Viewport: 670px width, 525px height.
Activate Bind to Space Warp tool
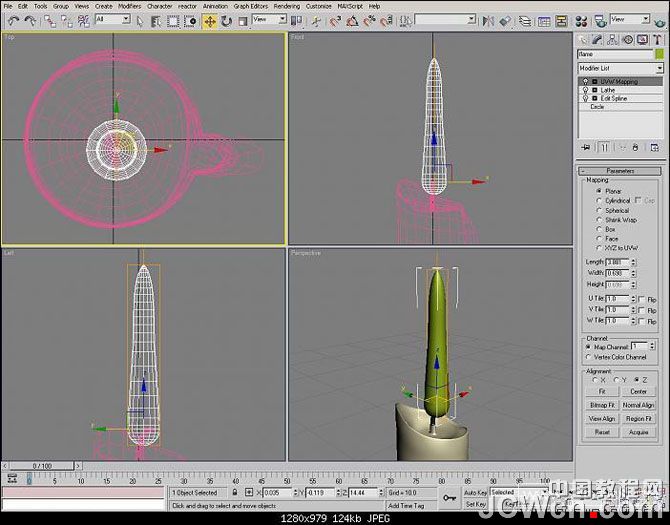[83, 21]
